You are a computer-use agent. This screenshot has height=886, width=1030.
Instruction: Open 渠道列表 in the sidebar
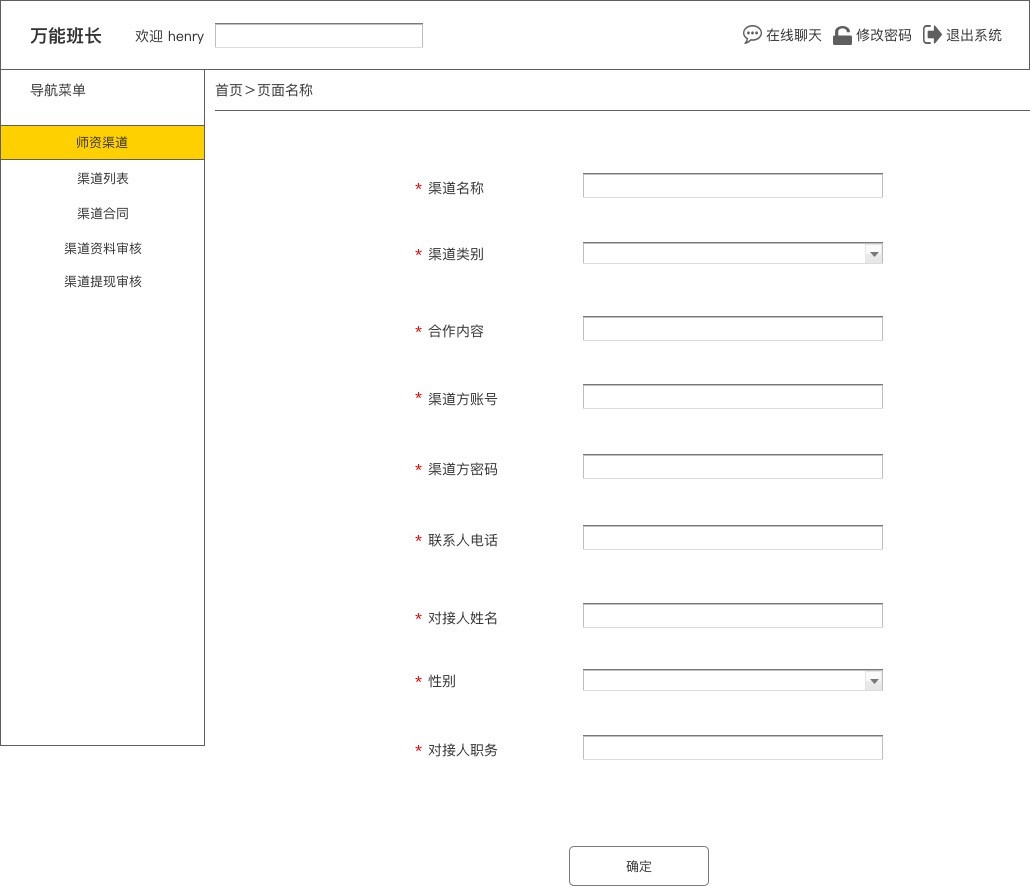coord(102,178)
